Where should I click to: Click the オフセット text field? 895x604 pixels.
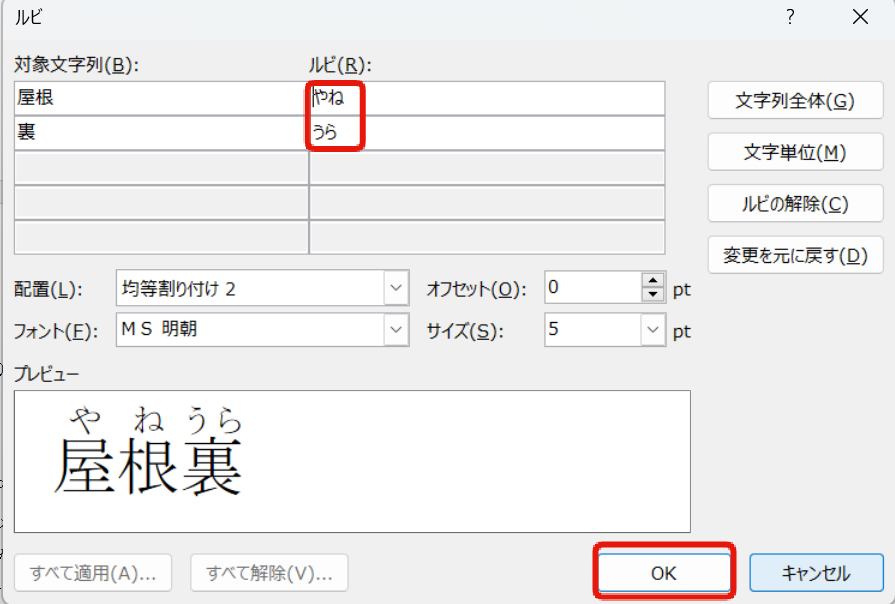pos(592,289)
